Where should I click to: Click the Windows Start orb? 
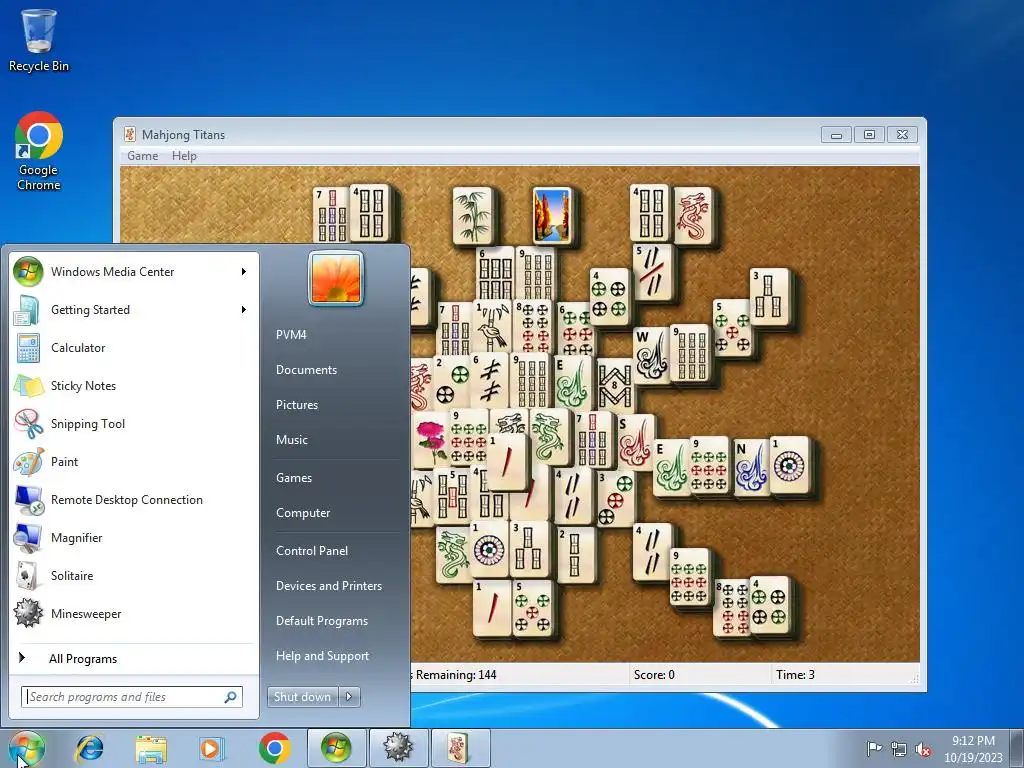(26, 748)
